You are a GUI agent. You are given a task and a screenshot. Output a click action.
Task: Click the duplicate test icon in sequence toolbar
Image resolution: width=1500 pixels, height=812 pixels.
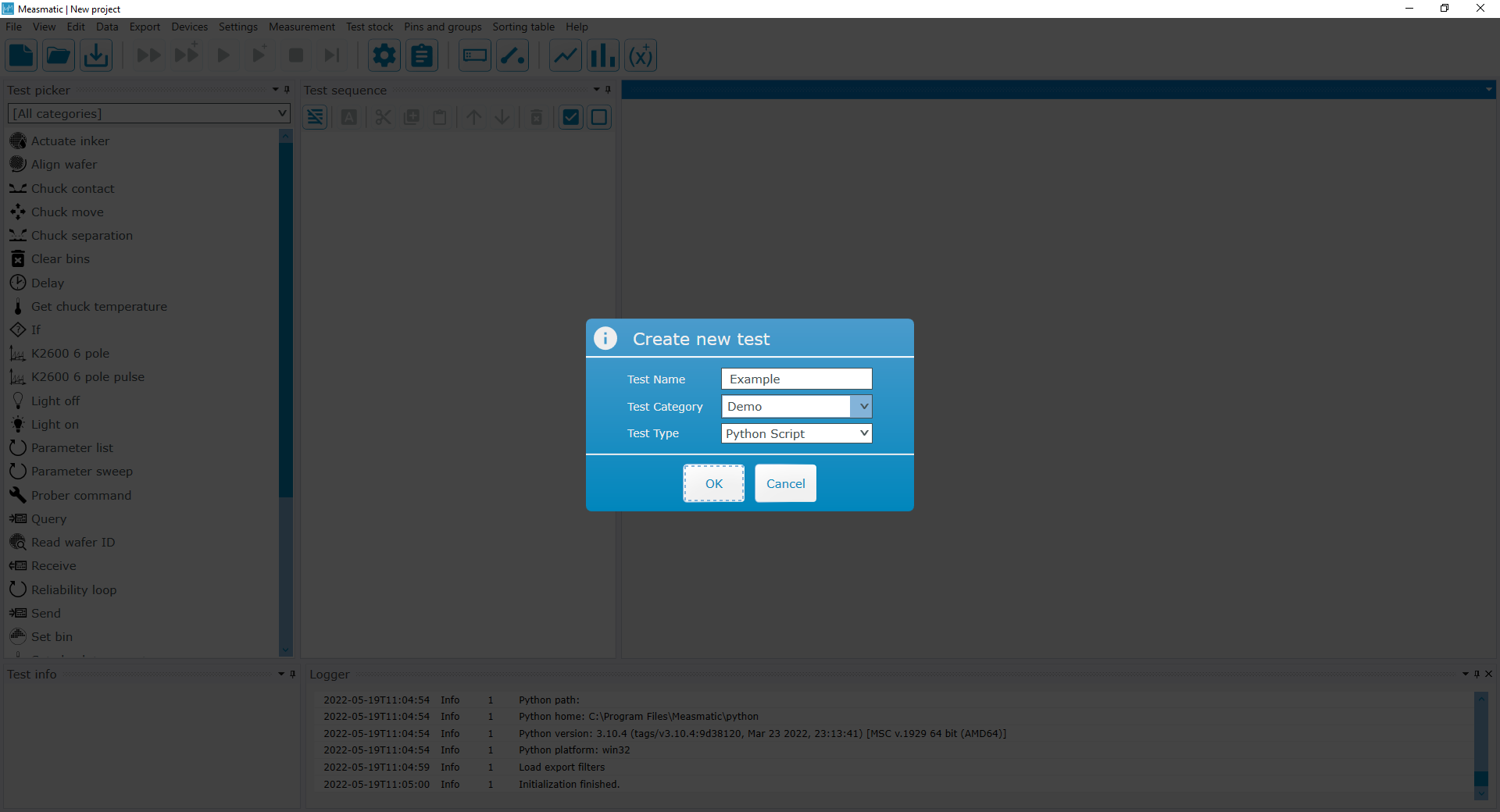[412, 117]
